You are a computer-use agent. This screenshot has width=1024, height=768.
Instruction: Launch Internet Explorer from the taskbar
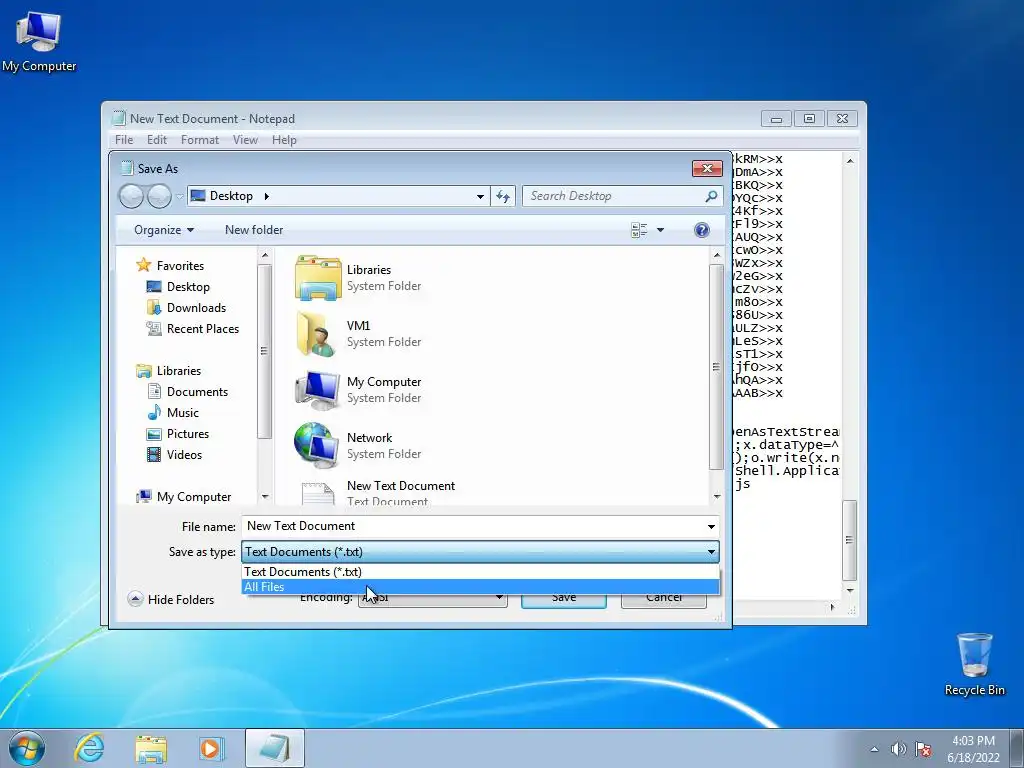point(89,748)
